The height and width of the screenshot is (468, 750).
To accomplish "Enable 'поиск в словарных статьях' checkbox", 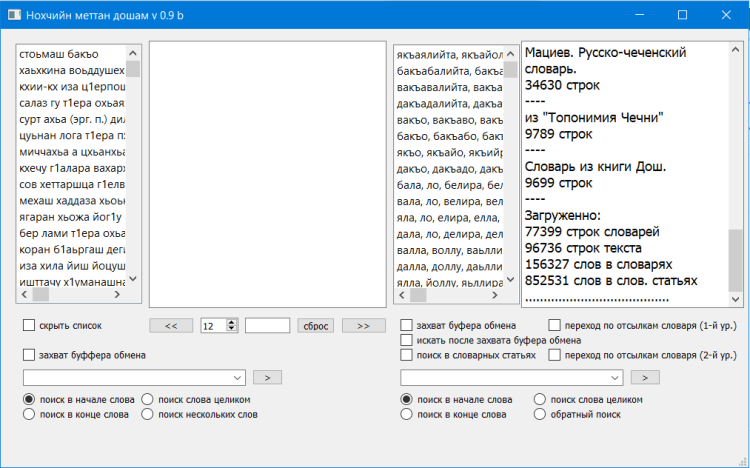I will (406, 355).
